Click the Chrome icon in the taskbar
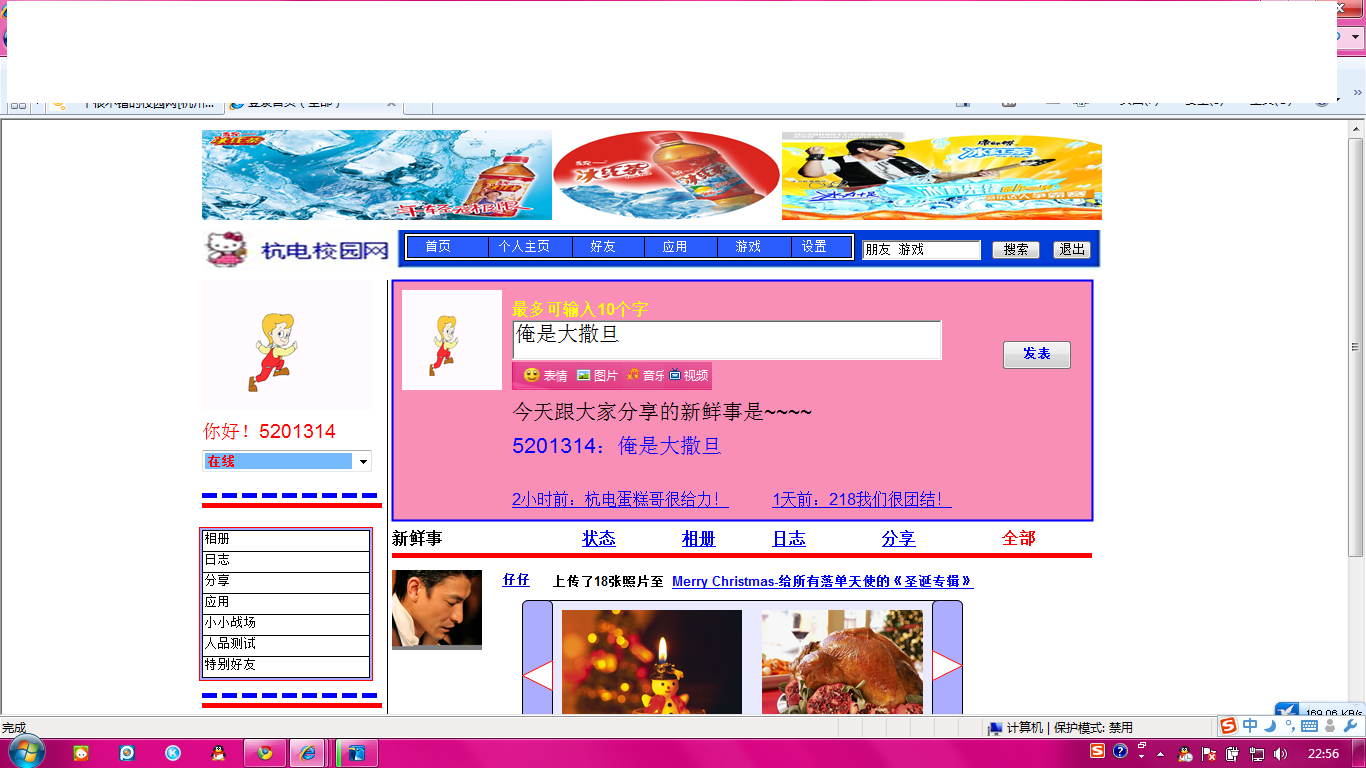This screenshot has height=768, width=1366. [264, 753]
